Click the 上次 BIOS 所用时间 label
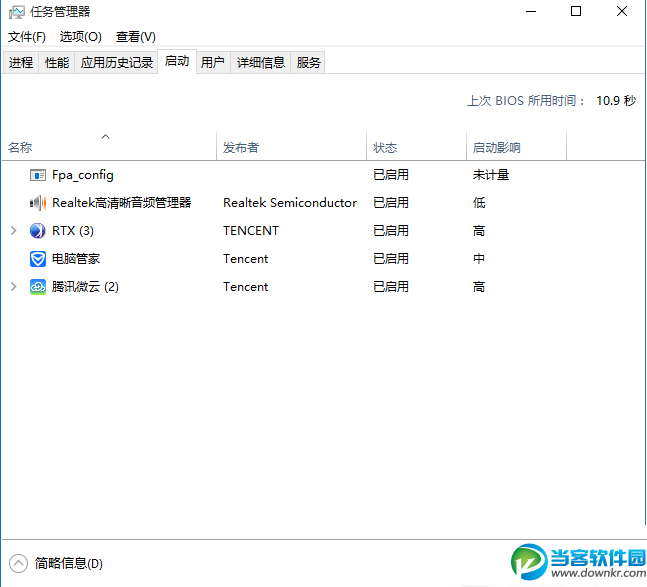Viewport: 647px width, 587px height. [527, 101]
